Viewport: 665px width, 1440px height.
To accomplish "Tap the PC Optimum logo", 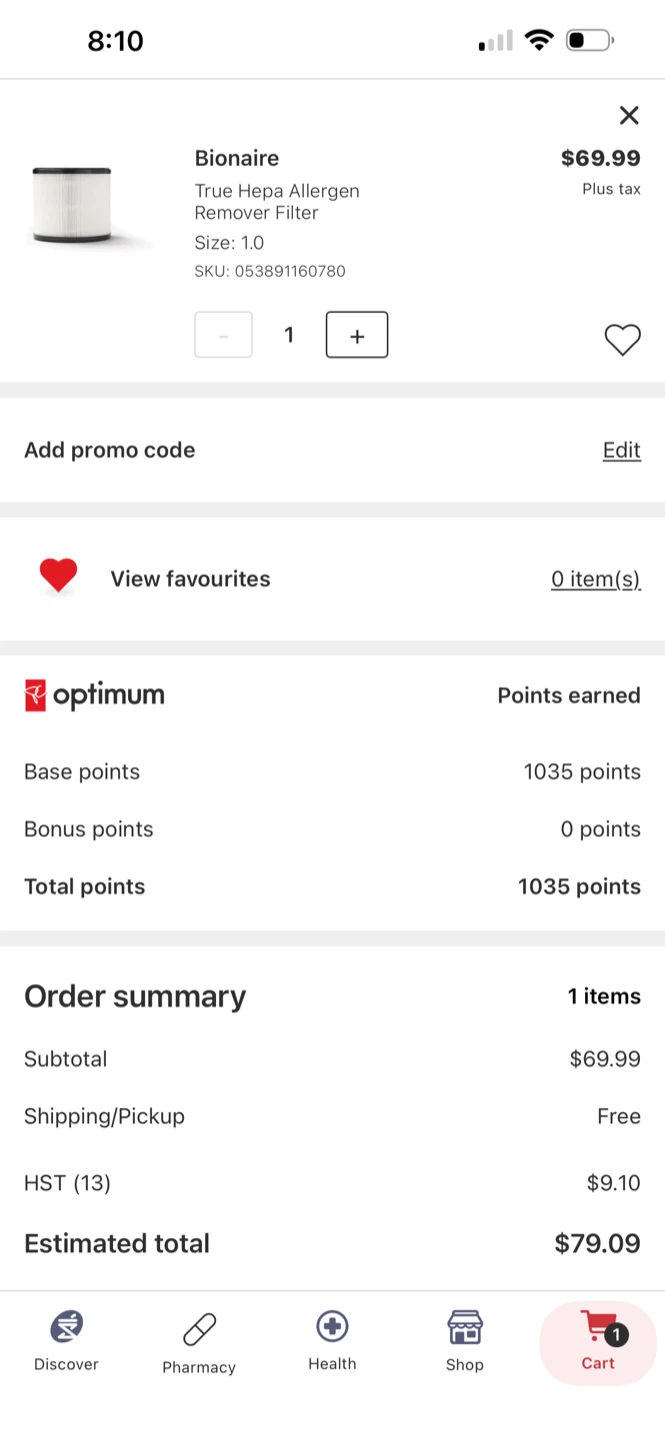I will 94,695.
